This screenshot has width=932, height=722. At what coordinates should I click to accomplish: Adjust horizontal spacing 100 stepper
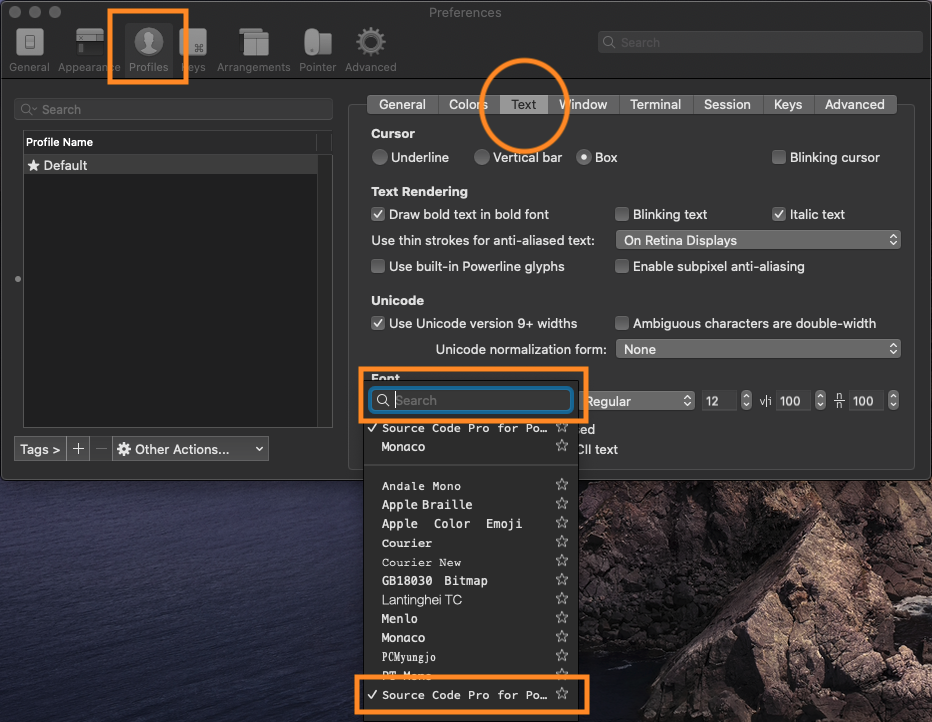(x=820, y=401)
